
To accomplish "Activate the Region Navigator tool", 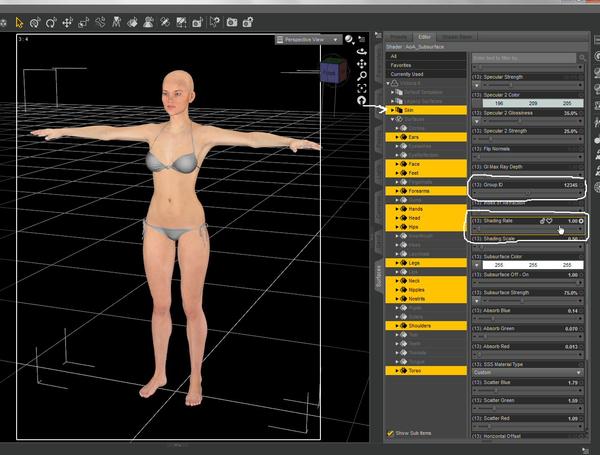I will coord(148,23).
